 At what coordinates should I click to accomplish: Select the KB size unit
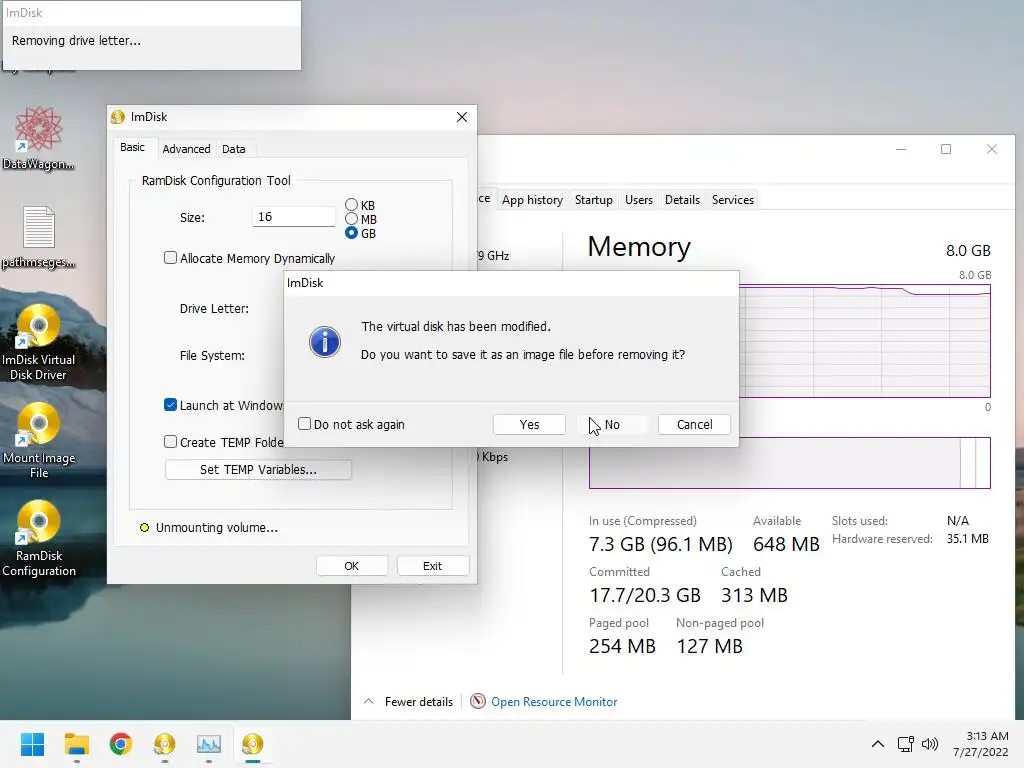pos(351,205)
